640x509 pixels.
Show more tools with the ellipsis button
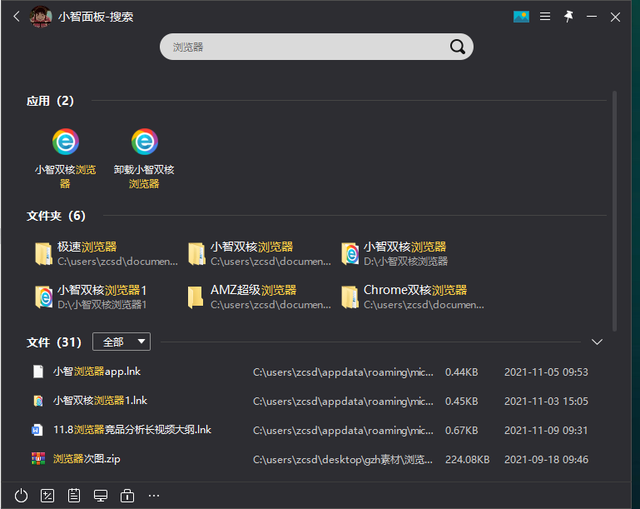click(x=154, y=495)
